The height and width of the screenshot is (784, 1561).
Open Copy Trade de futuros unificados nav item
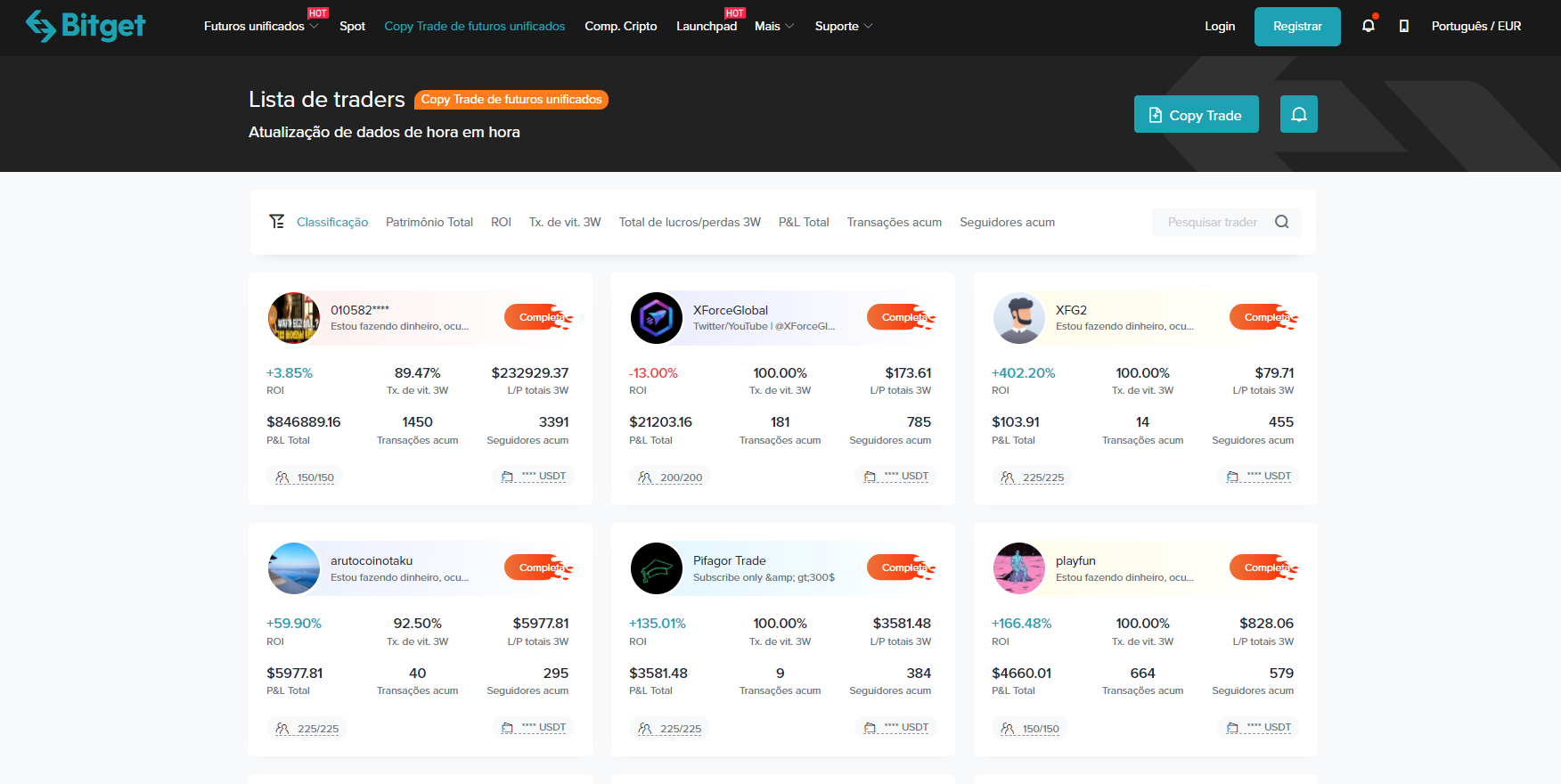pos(475,26)
